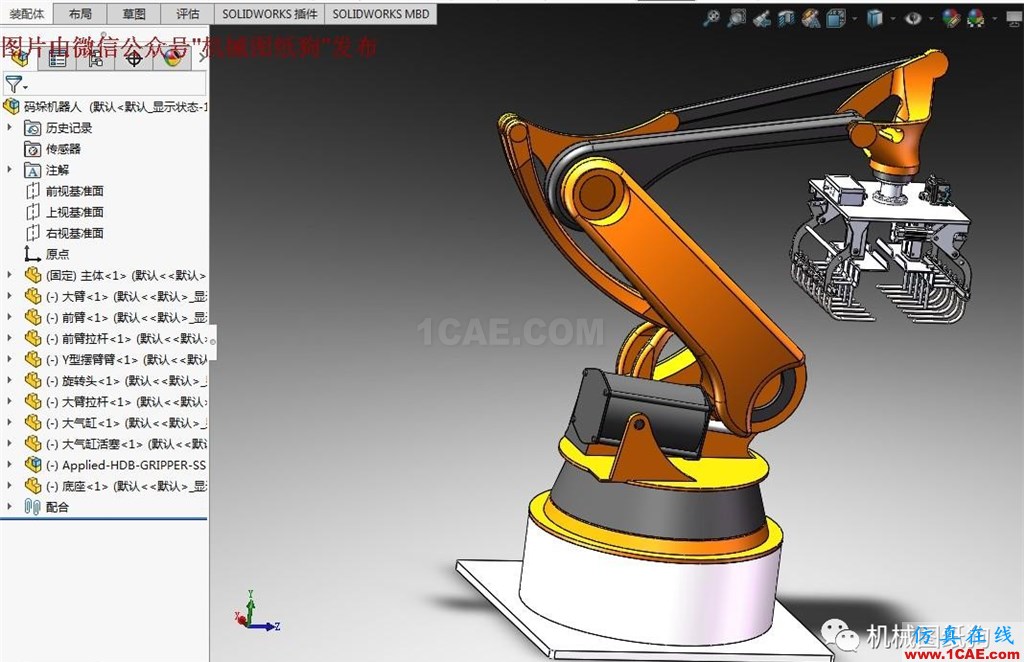Expand the 旋转头<1> component arrow

[x=9, y=380]
